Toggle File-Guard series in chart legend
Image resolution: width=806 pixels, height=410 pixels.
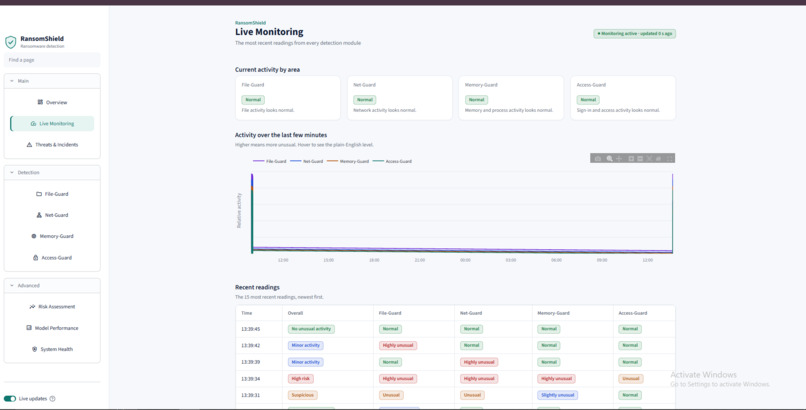pos(270,161)
